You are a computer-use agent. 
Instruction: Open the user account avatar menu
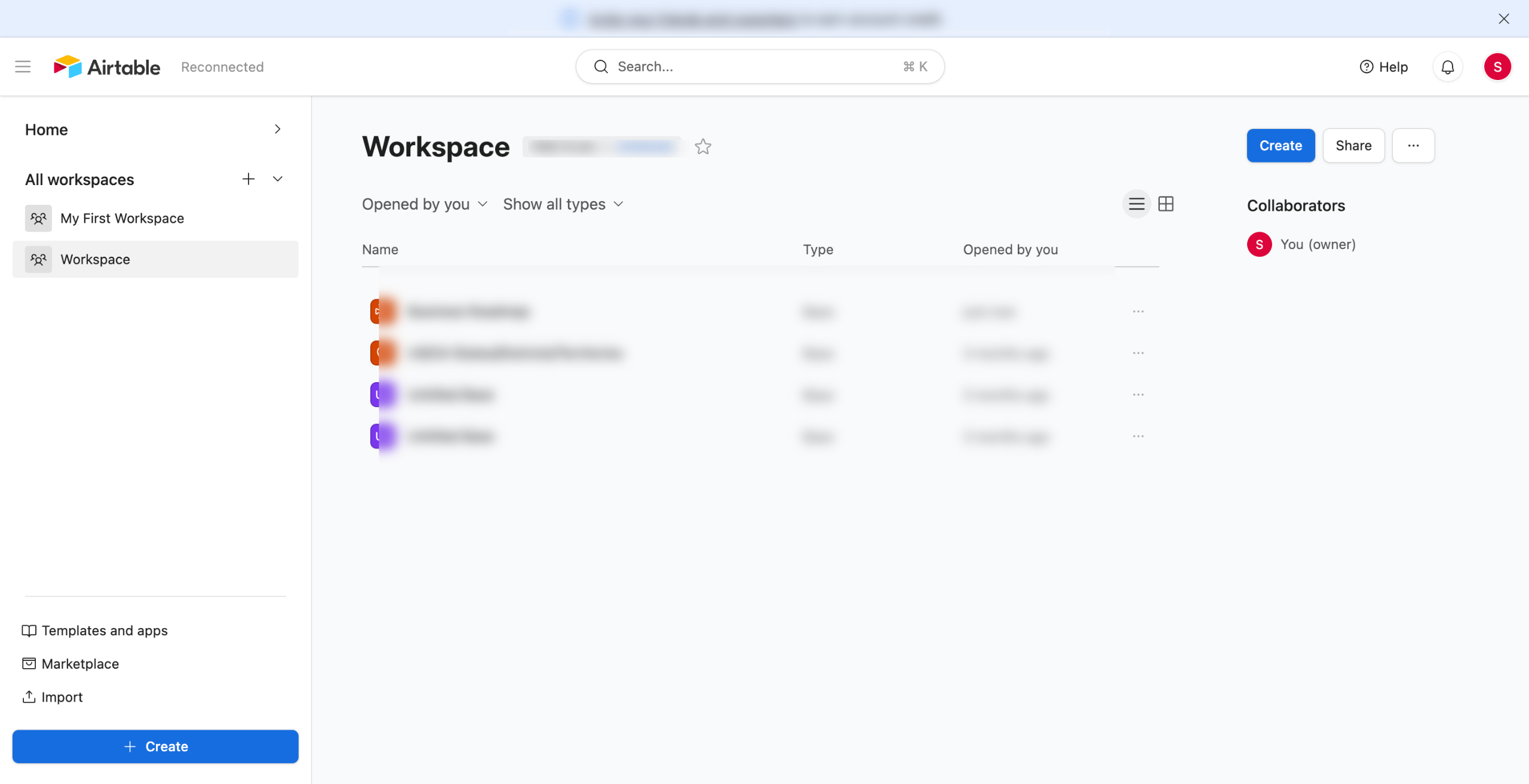[1497, 67]
